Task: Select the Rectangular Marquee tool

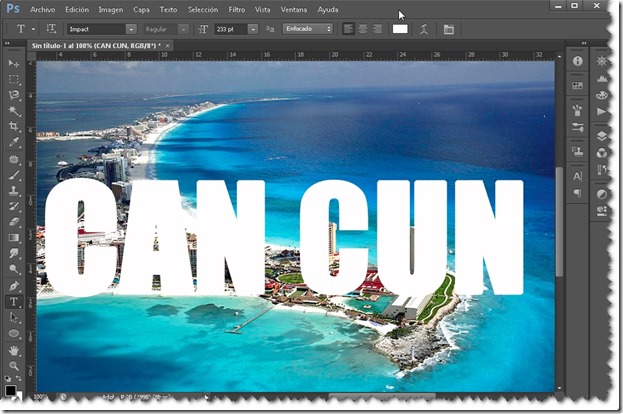Action: point(14,79)
